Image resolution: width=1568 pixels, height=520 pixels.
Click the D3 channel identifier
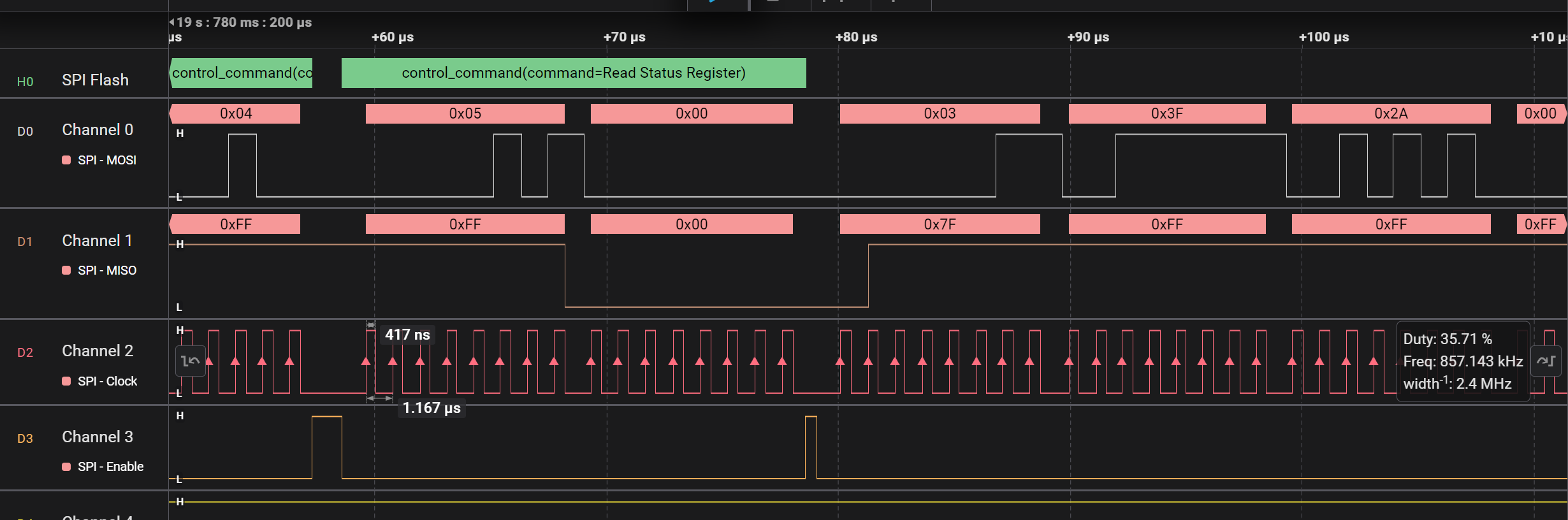(x=25, y=438)
